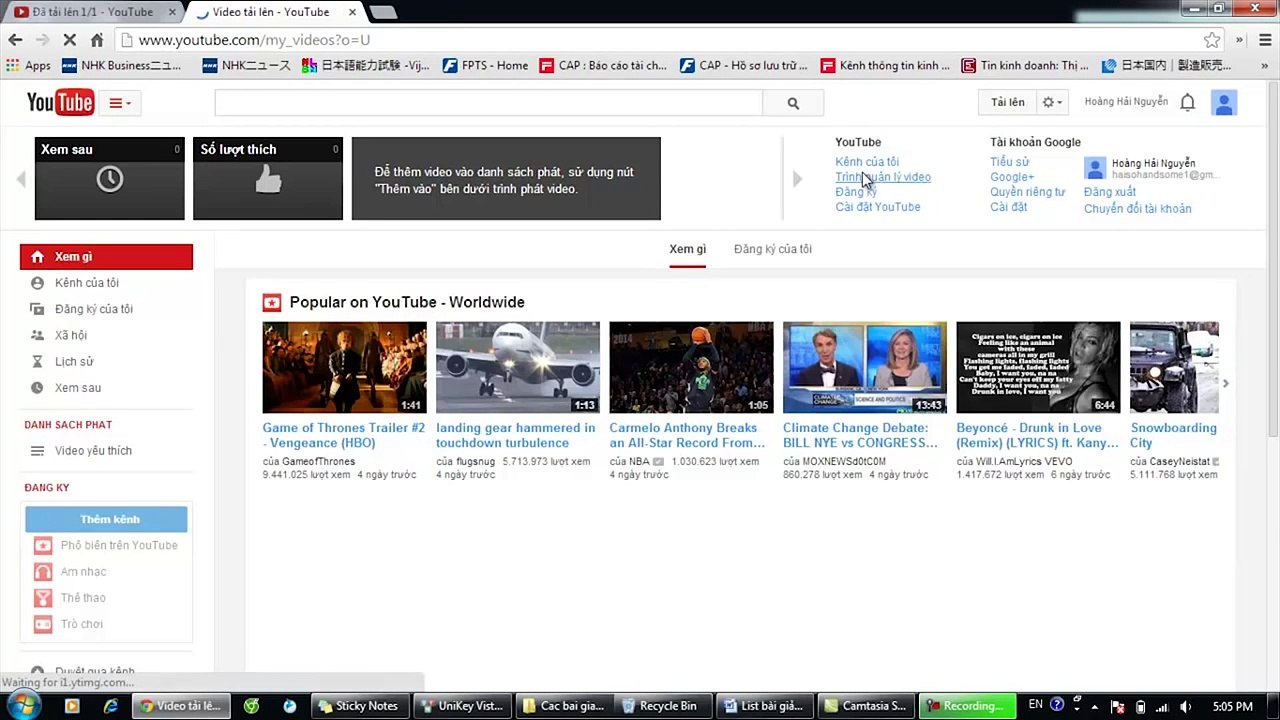Open the Apps bookmarks shortcut
Image resolution: width=1280 pixels, height=720 pixels.
[x=29, y=66]
